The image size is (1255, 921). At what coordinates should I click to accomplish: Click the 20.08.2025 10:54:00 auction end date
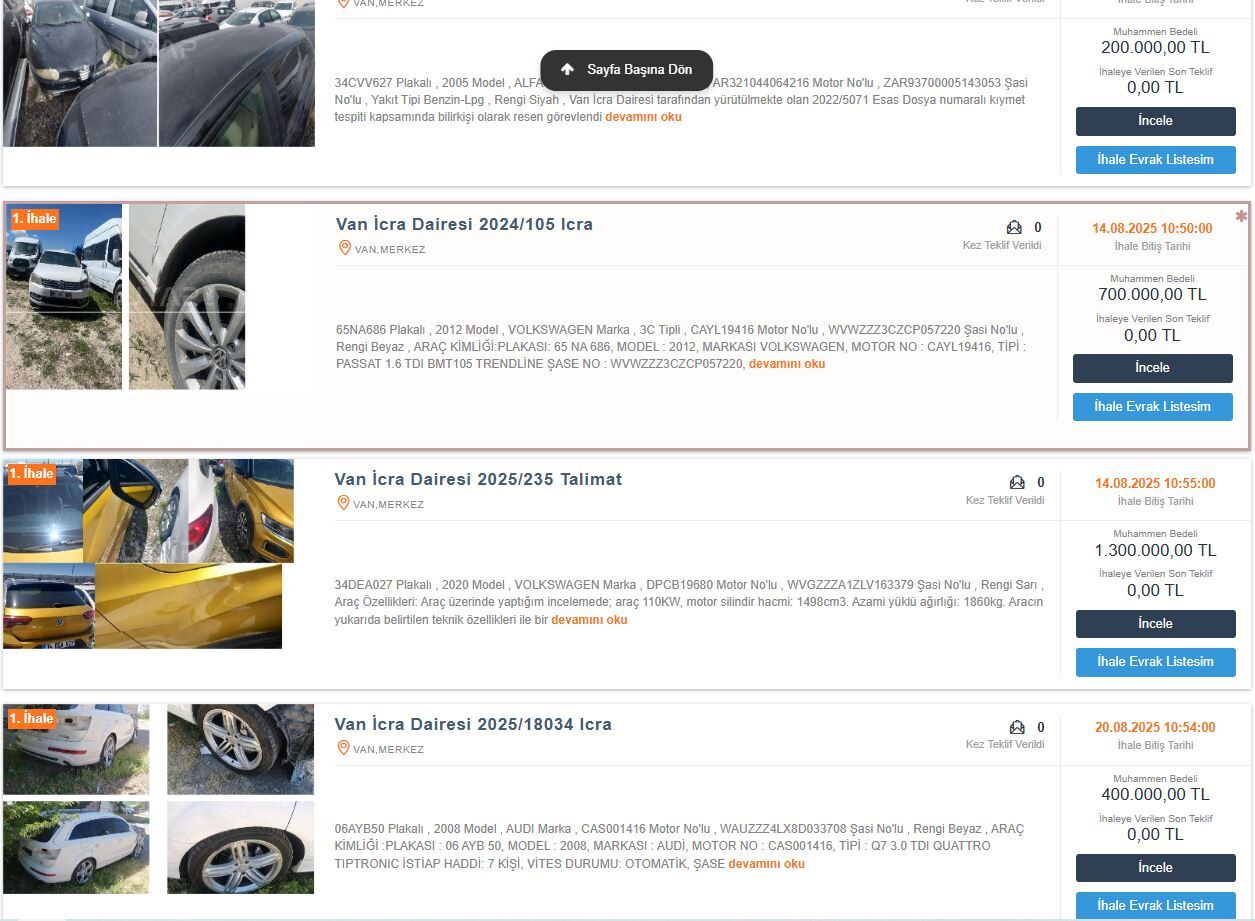pyautogui.click(x=1155, y=727)
